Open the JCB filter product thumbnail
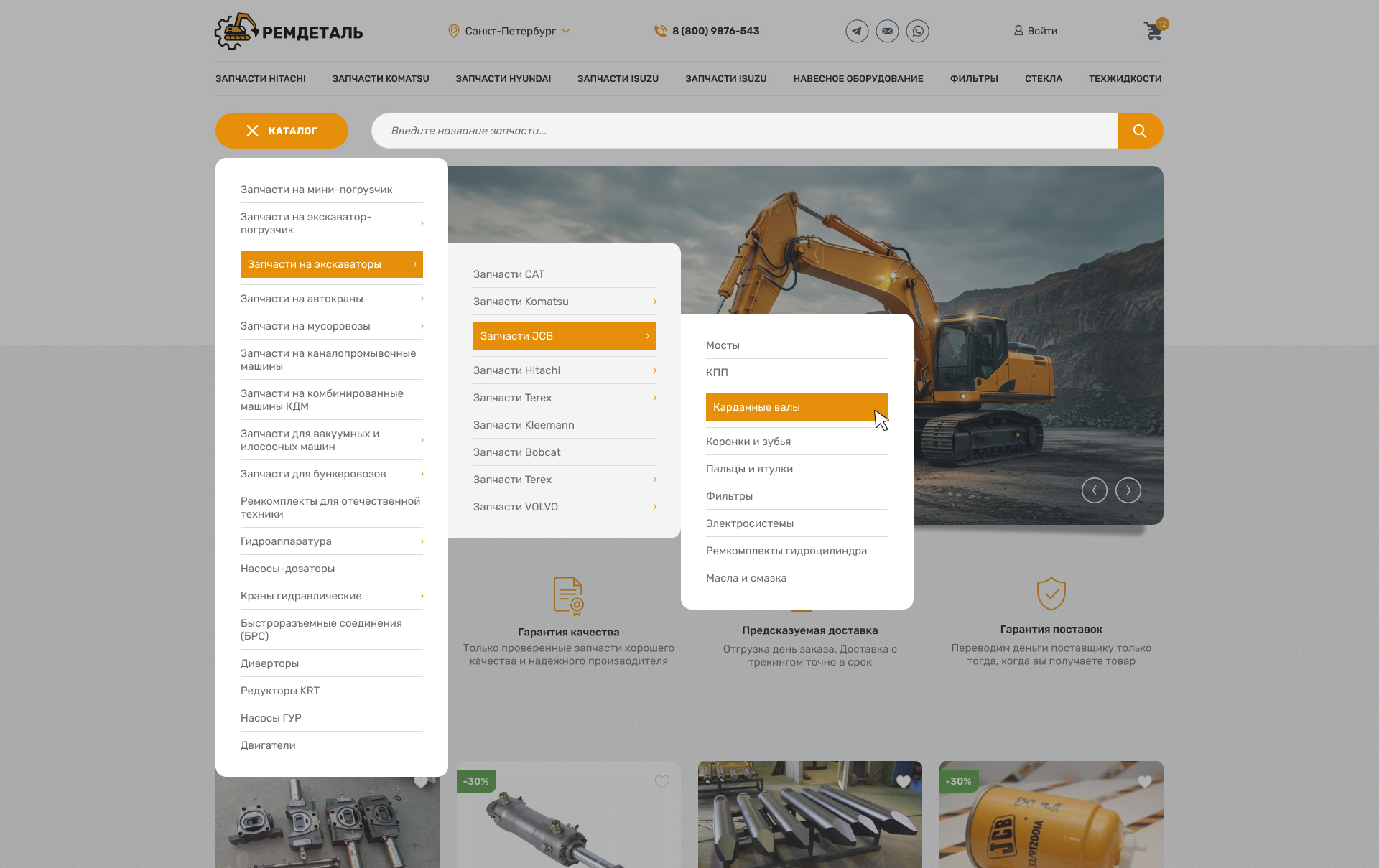This screenshot has height=868, width=1379. [1051, 815]
